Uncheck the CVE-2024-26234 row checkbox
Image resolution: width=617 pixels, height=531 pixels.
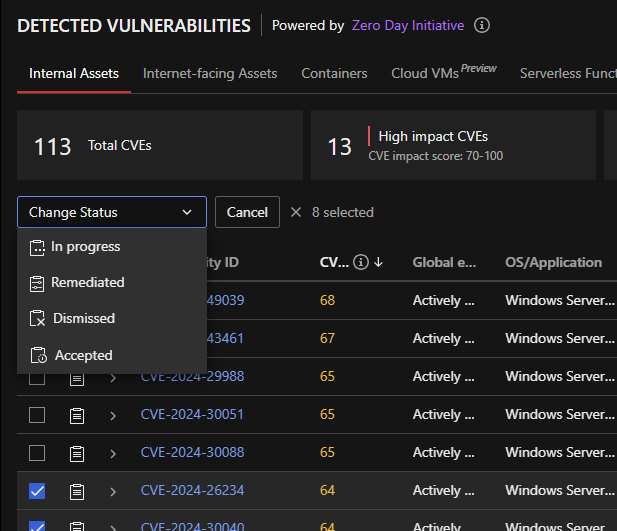[x=37, y=491]
